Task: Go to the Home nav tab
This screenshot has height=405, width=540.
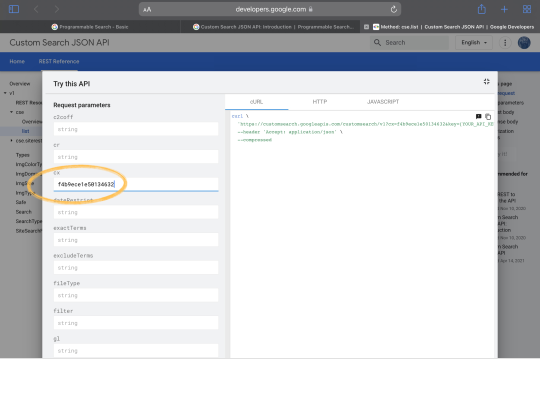Action: [17, 62]
